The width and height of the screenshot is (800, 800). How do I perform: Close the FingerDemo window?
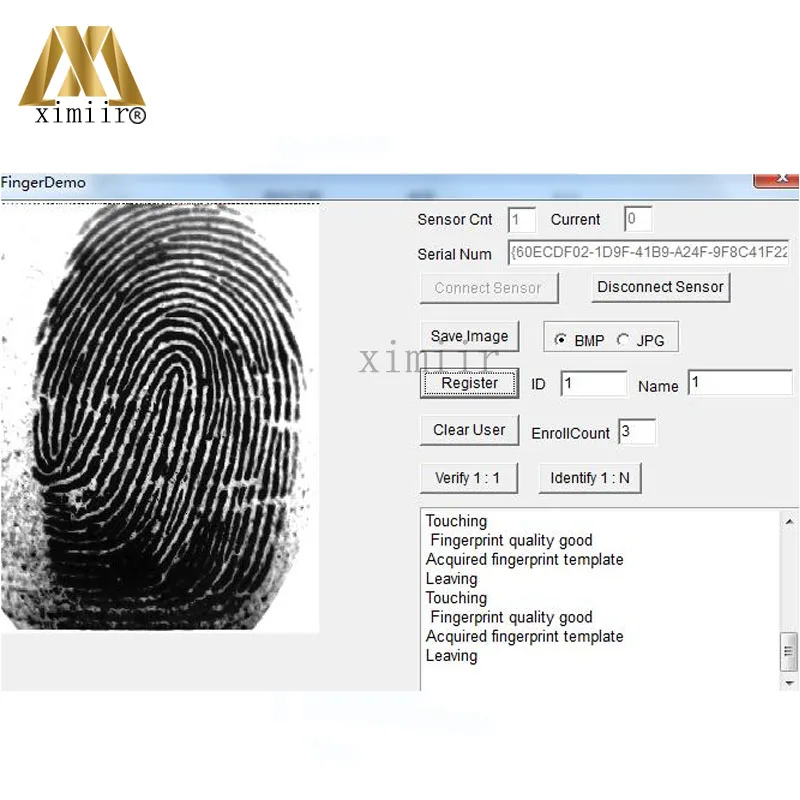coord(777,180)
